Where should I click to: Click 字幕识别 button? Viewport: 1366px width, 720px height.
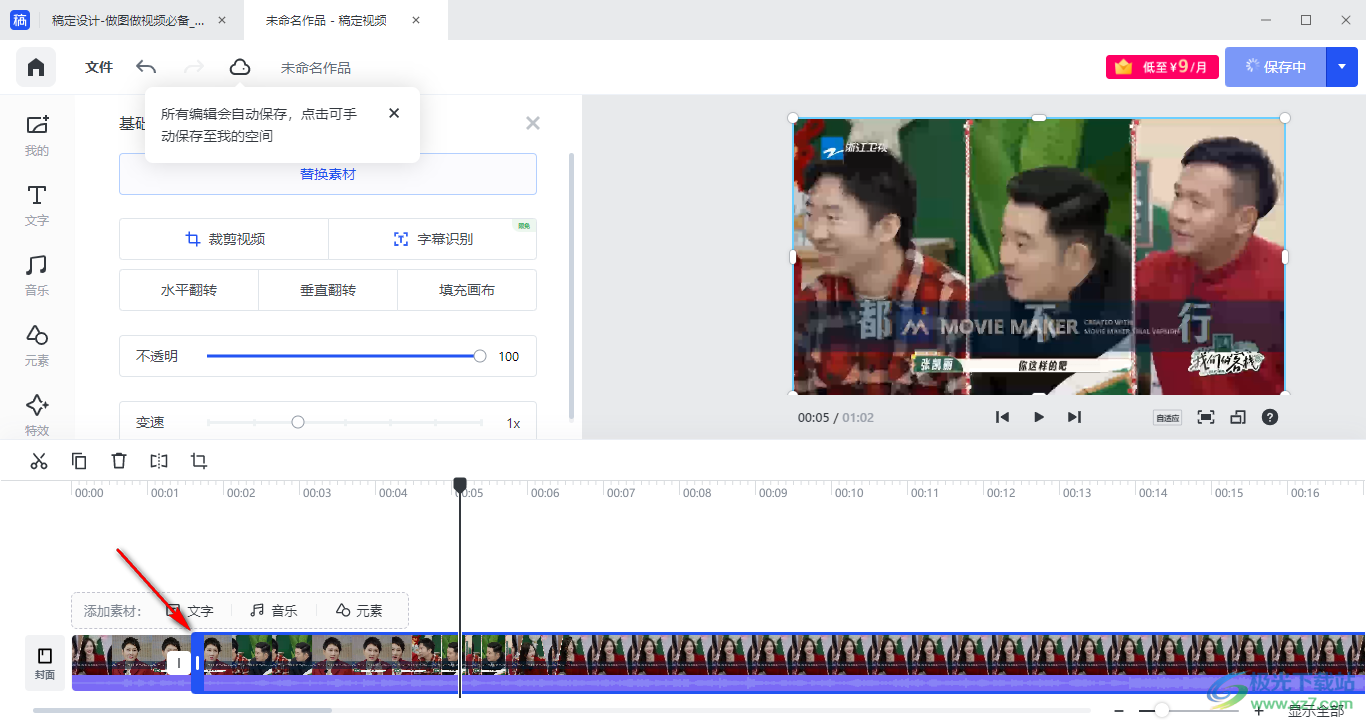click(433, 239)
